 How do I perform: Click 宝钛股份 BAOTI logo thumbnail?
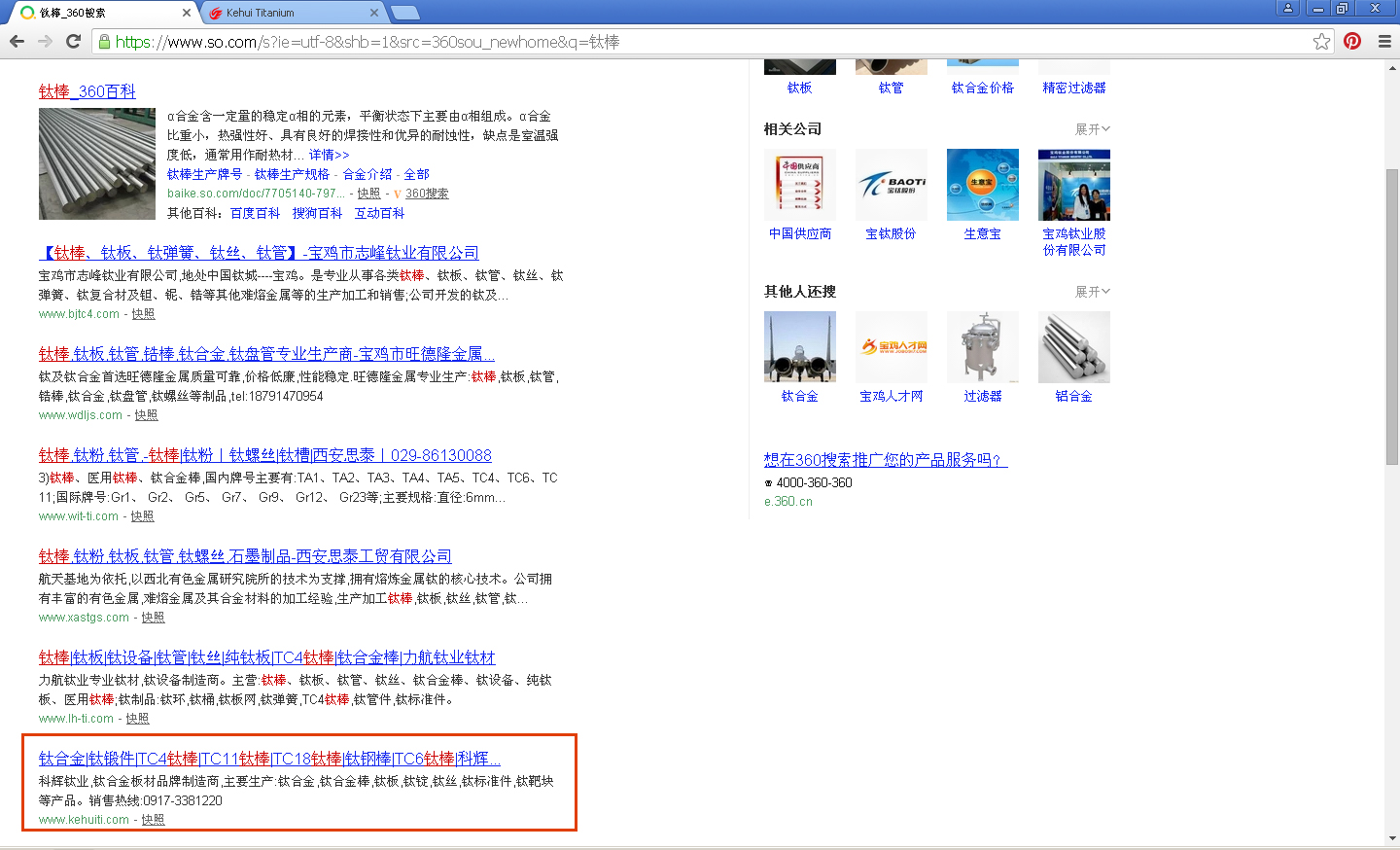point(892,185)
